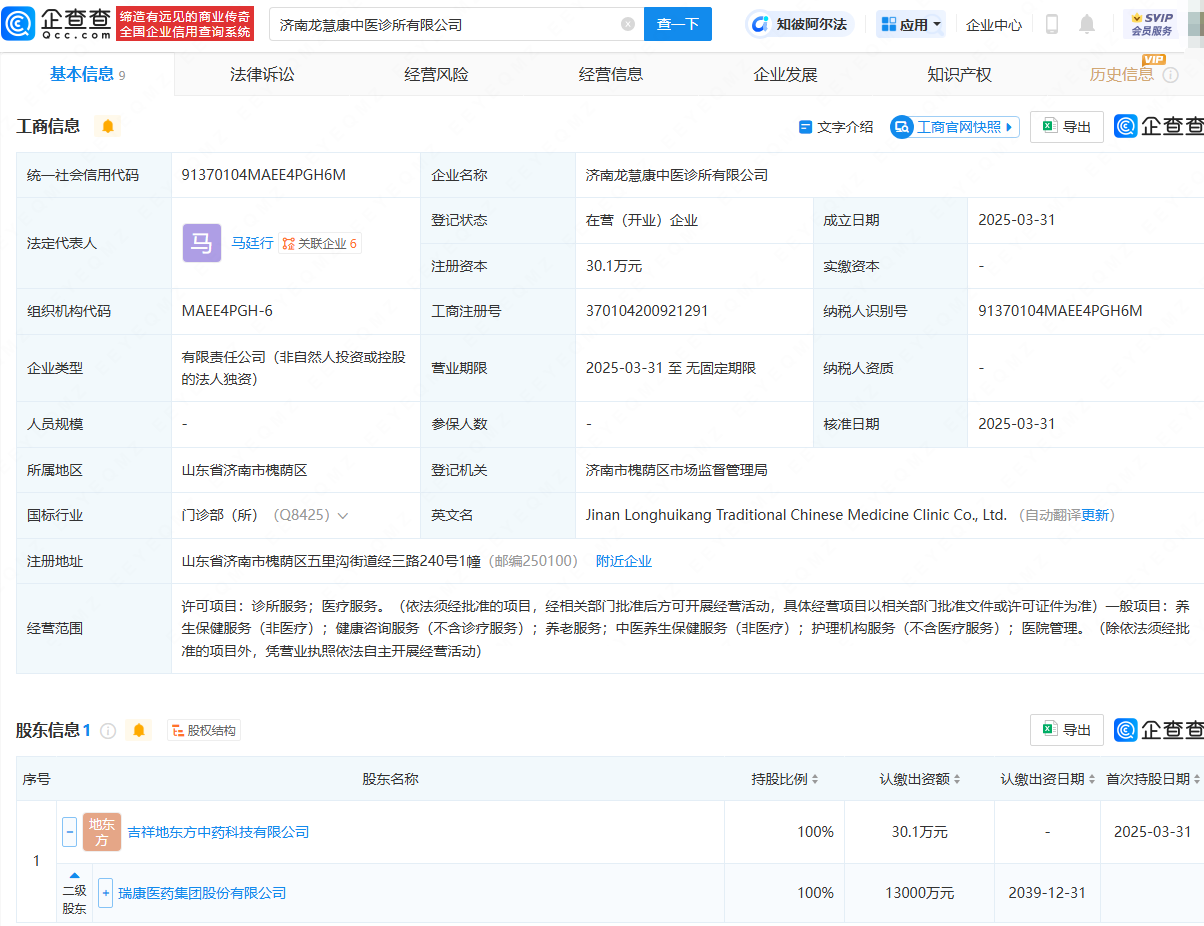Select the 13000万元 capital cell
The image size is (1204, 926).
click(920, 893)
